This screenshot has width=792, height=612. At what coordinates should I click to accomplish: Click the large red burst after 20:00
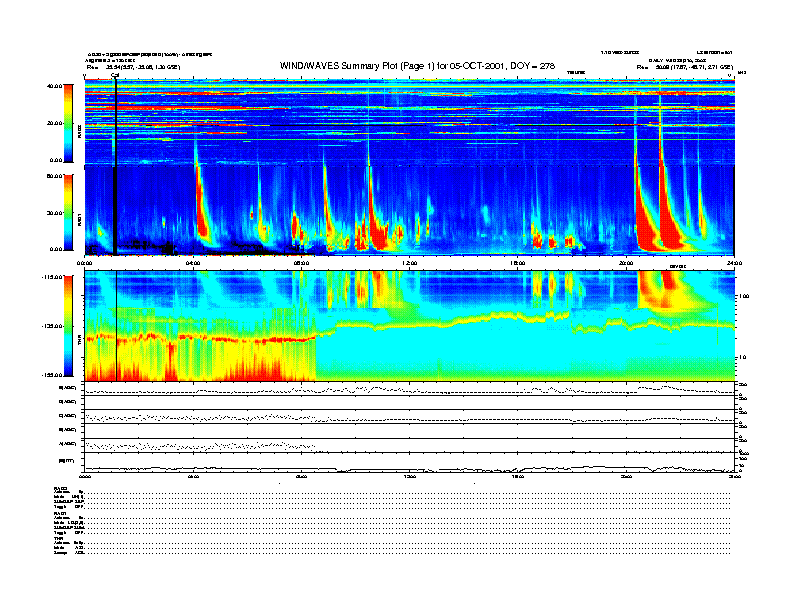point(646,222)
